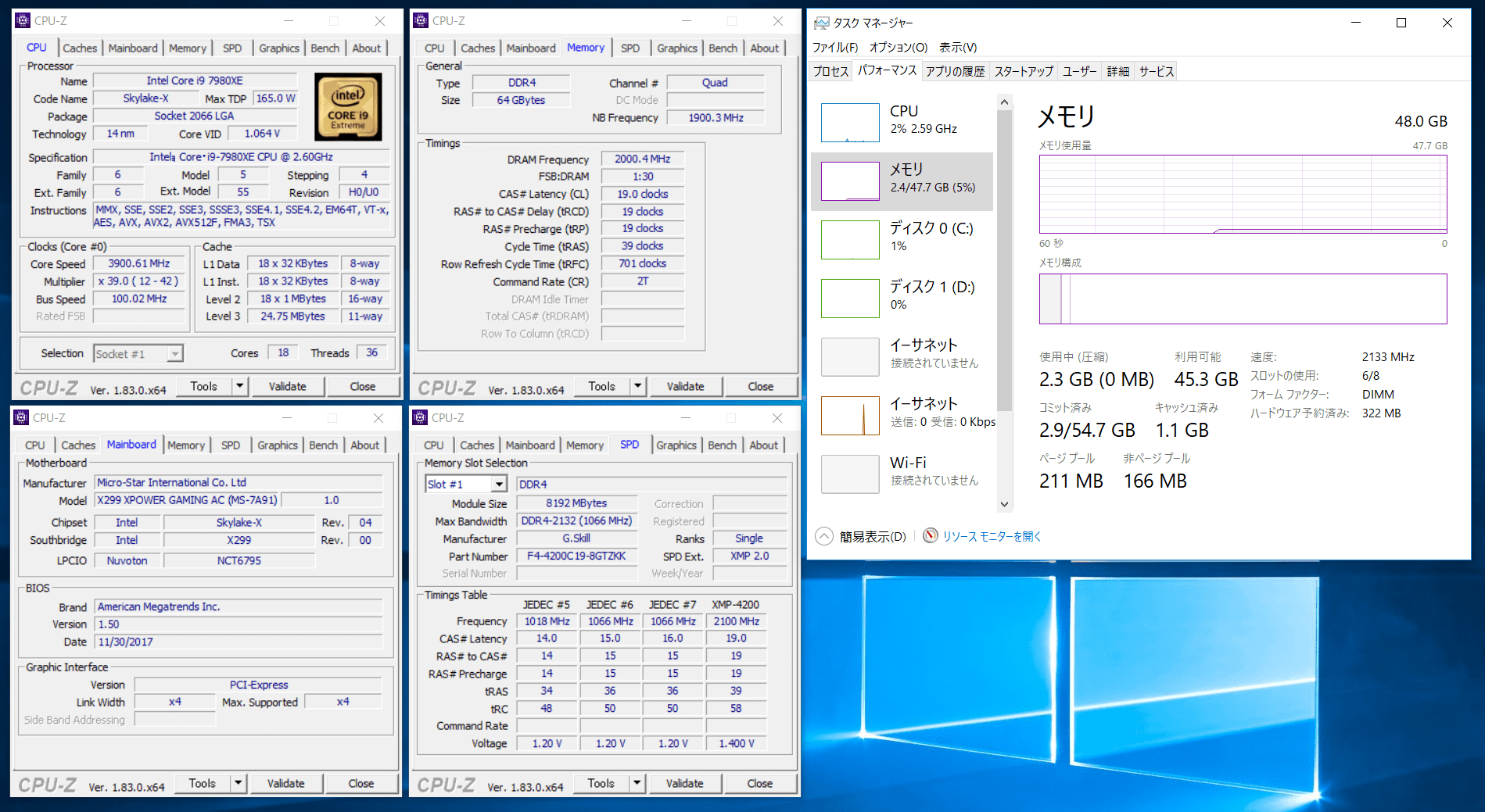Click the メモリ使用量 usage graph
The height and width of the screenshot is (812, 1485).
[x=1243, y=194]
